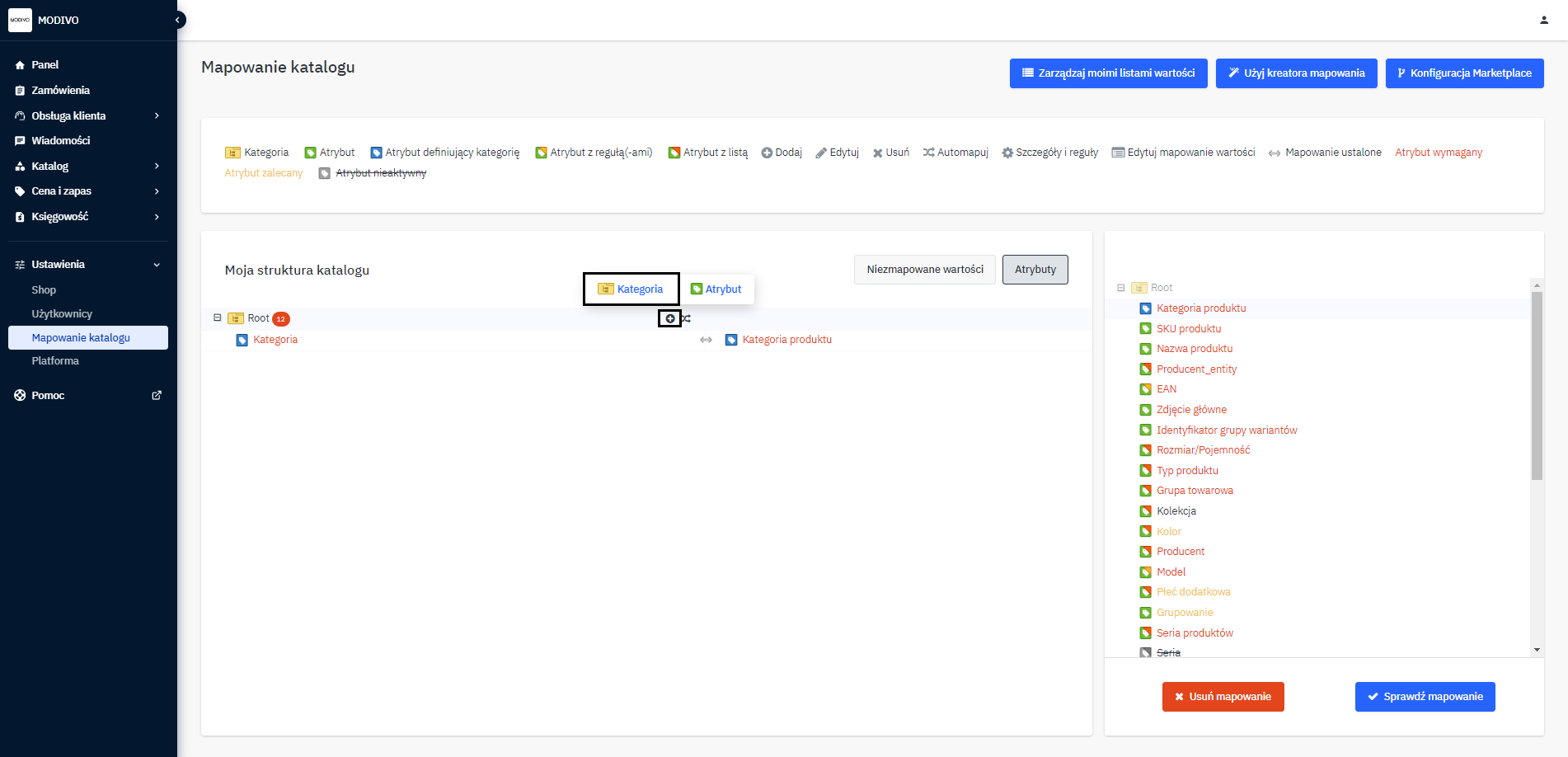Click the add (plus) icon on Root row
1568x757 pixels.
(x=669, y=319)
